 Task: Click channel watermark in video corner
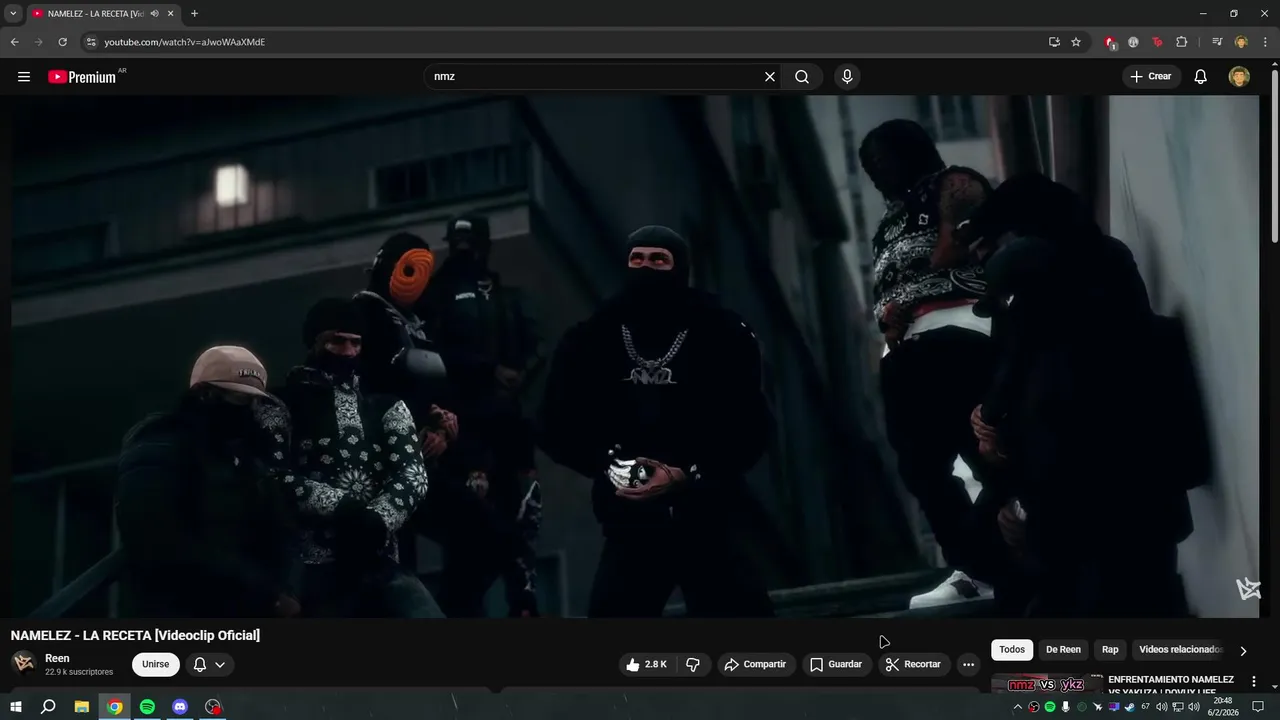[1248, 589]
